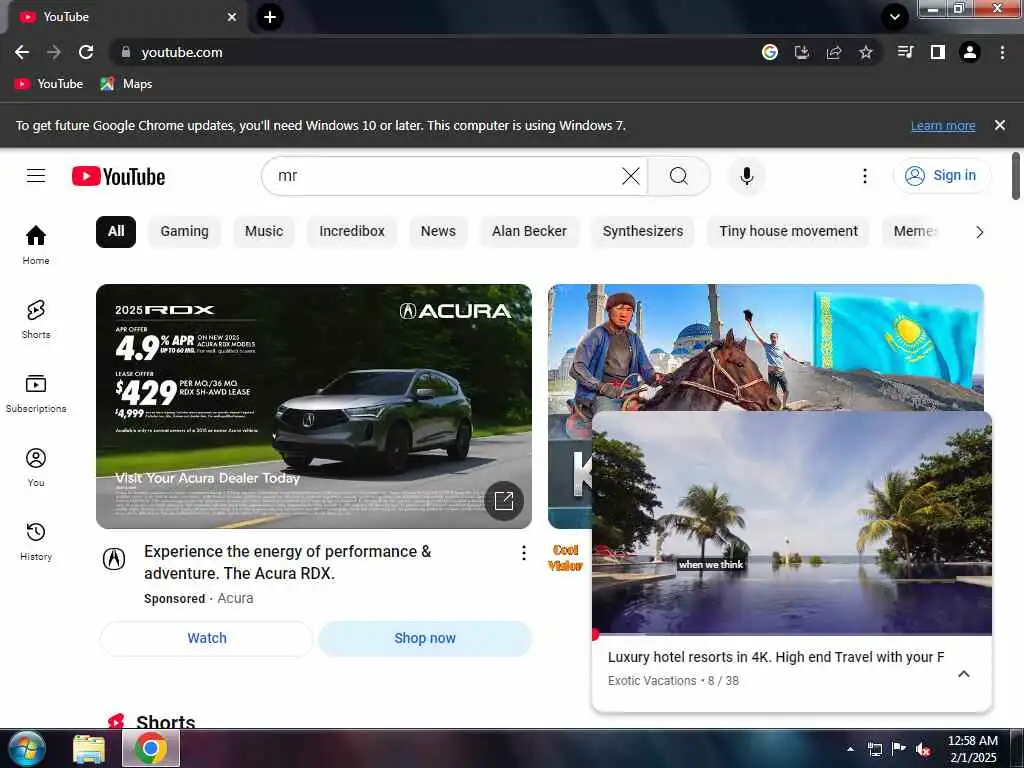Click the page vertical scrollbar thumb
Image resolution: width=1024 pixels, height=768 pixels.
point(1016,176)
